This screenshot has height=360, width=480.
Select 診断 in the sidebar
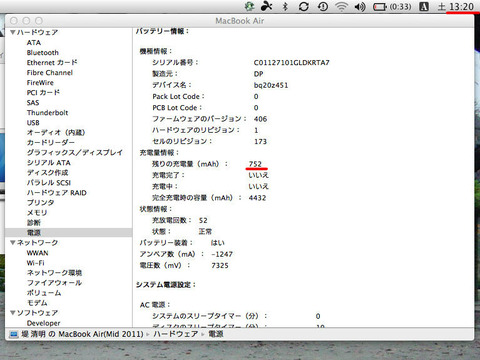(x=34, y=223)
